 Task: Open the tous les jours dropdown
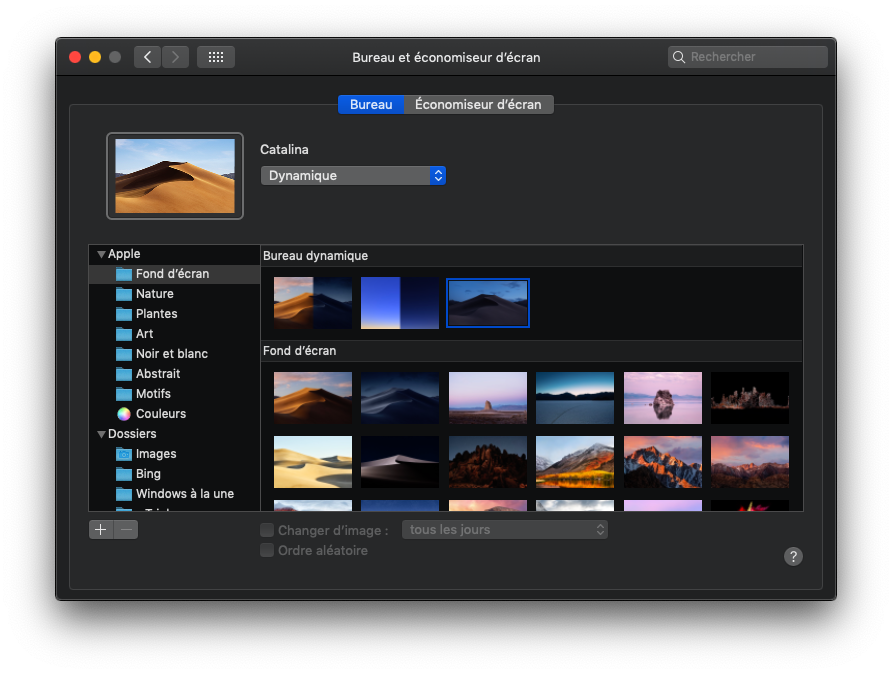click(504, 530)
